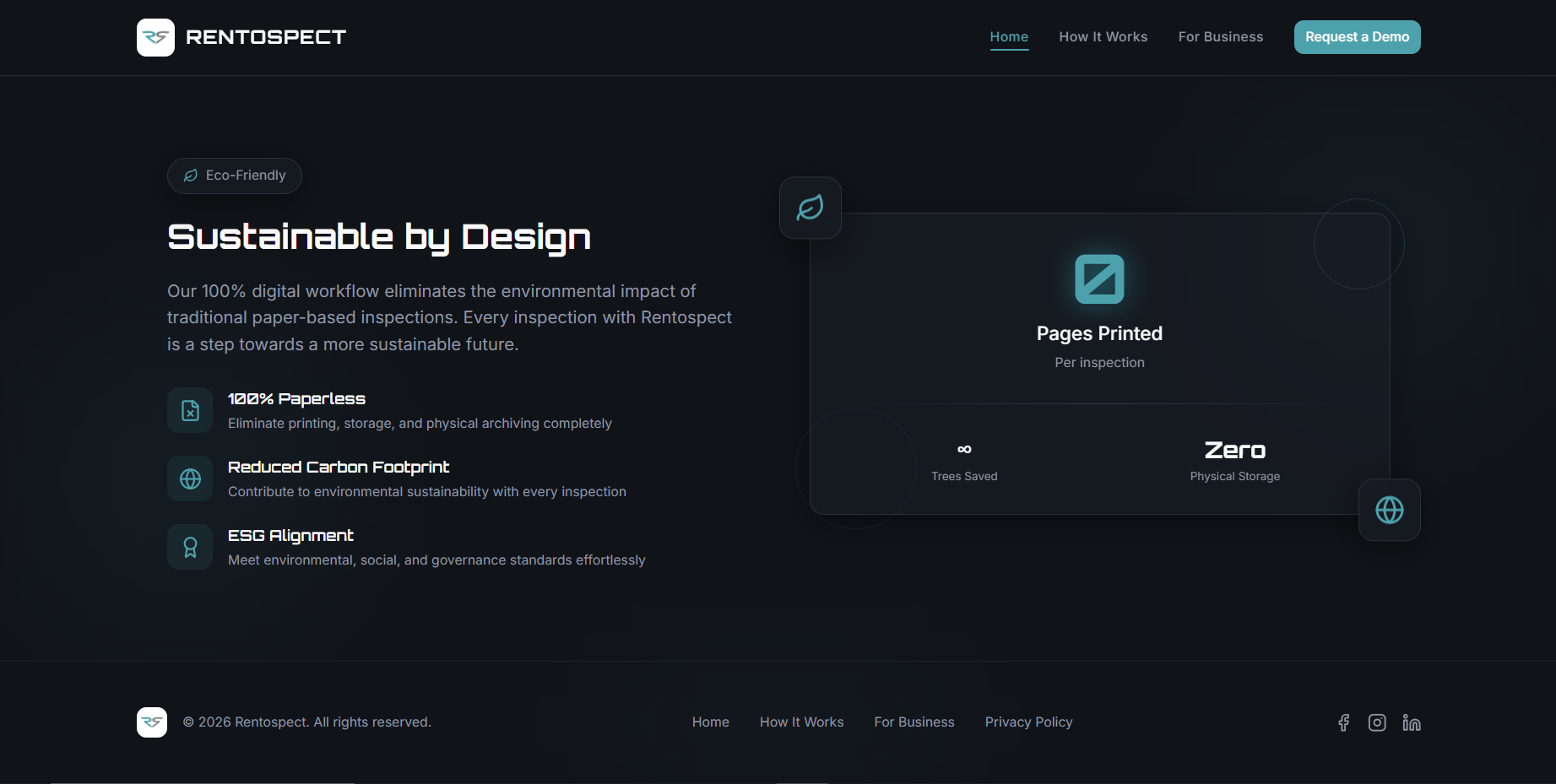Click the floating globe icon near the card corner
The width and height of the screenshot is (1556, 784).
click(x=1389, y=510)
